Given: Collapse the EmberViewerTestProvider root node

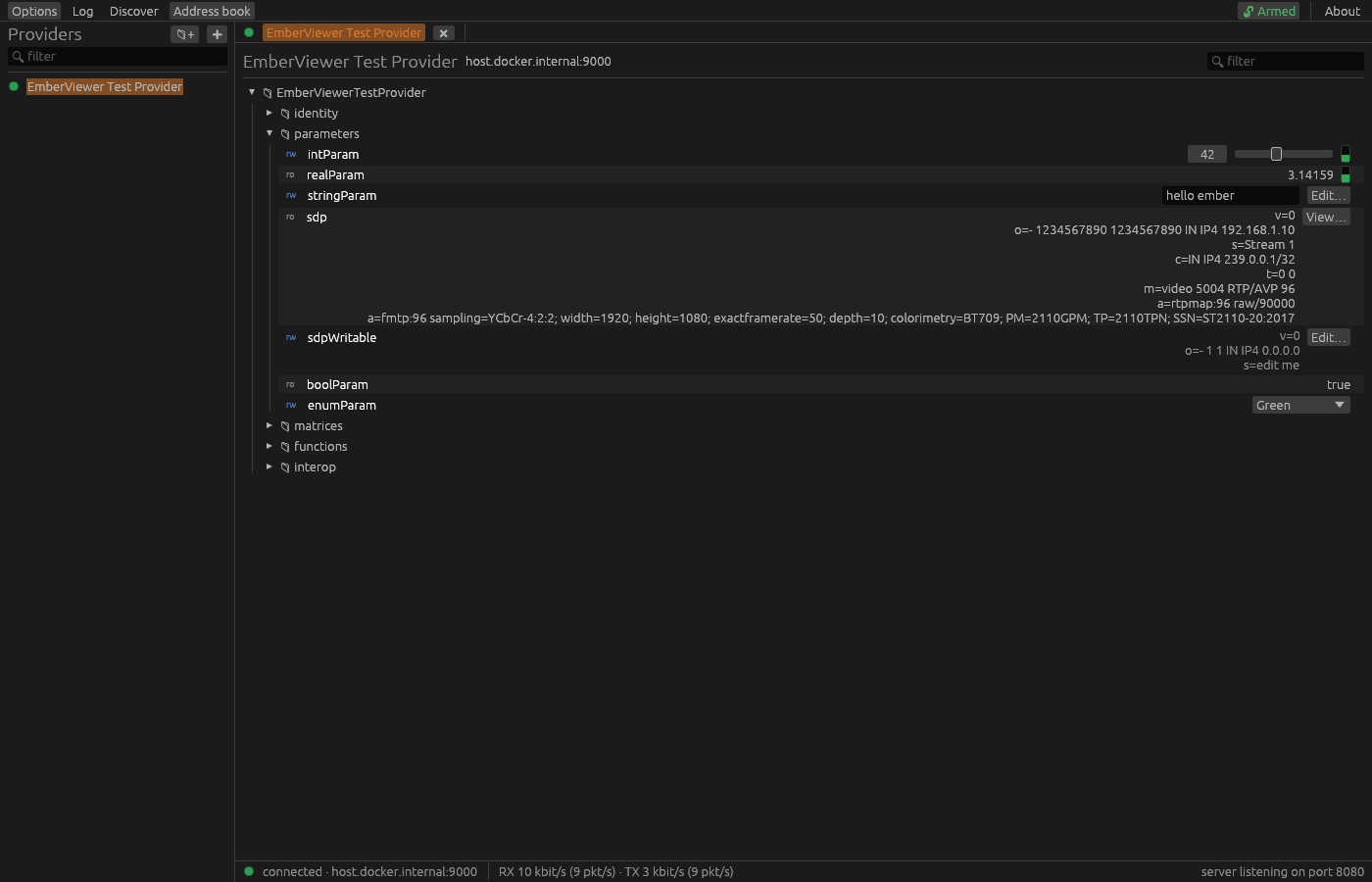Looking at the screenshot, I should click(252, 92).
